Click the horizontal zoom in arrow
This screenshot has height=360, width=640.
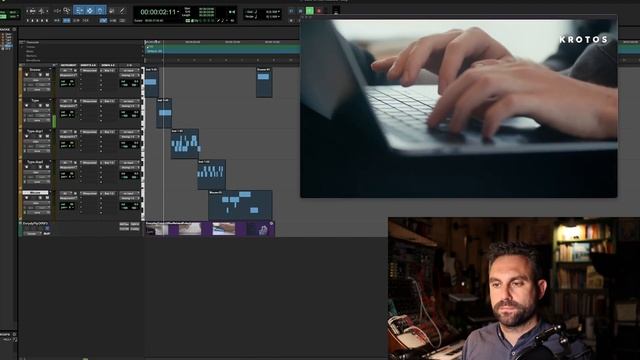coord(47,11)
